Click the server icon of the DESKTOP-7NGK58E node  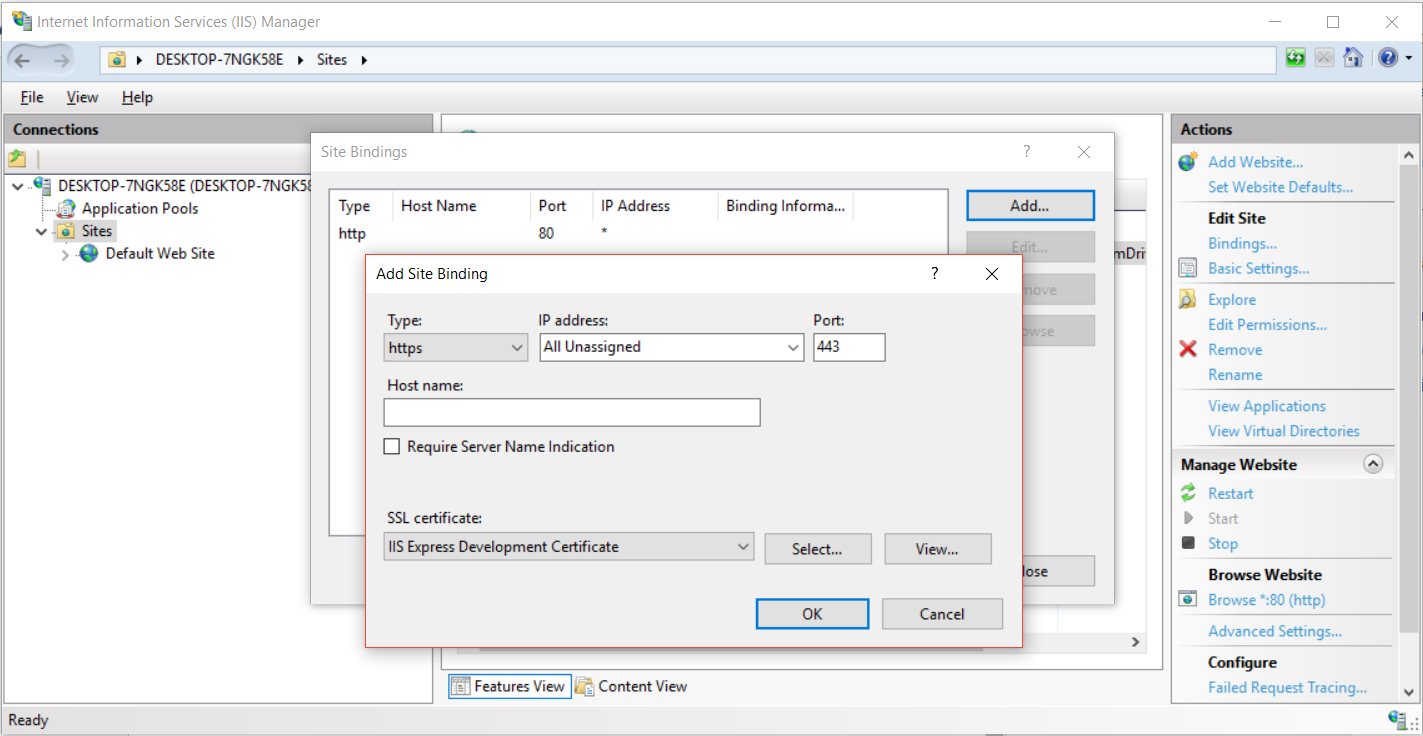(x=42, y=185)
